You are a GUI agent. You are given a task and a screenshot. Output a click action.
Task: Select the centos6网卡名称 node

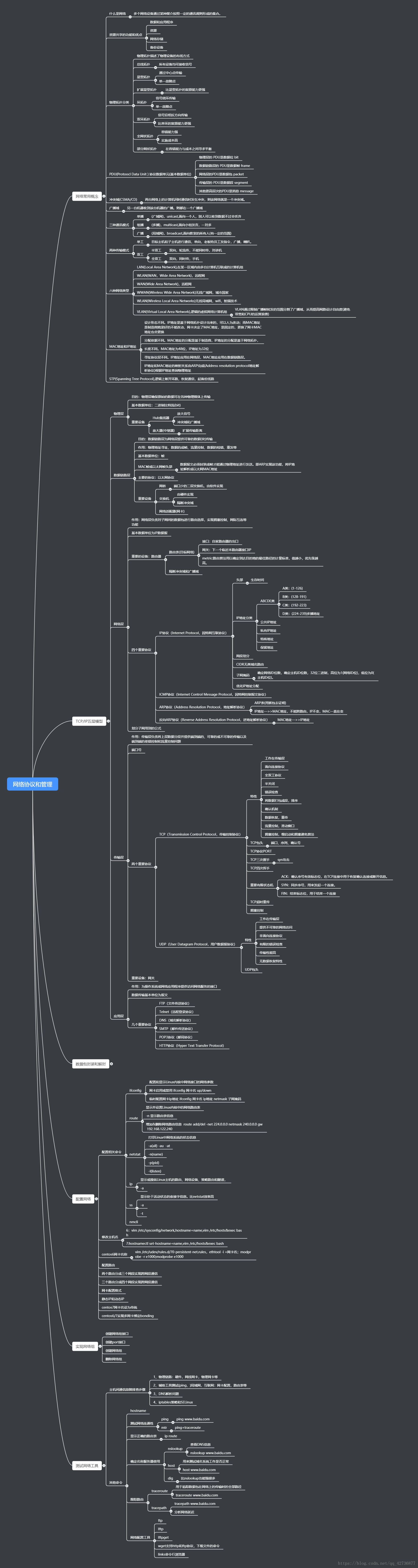coord(114,1255)
